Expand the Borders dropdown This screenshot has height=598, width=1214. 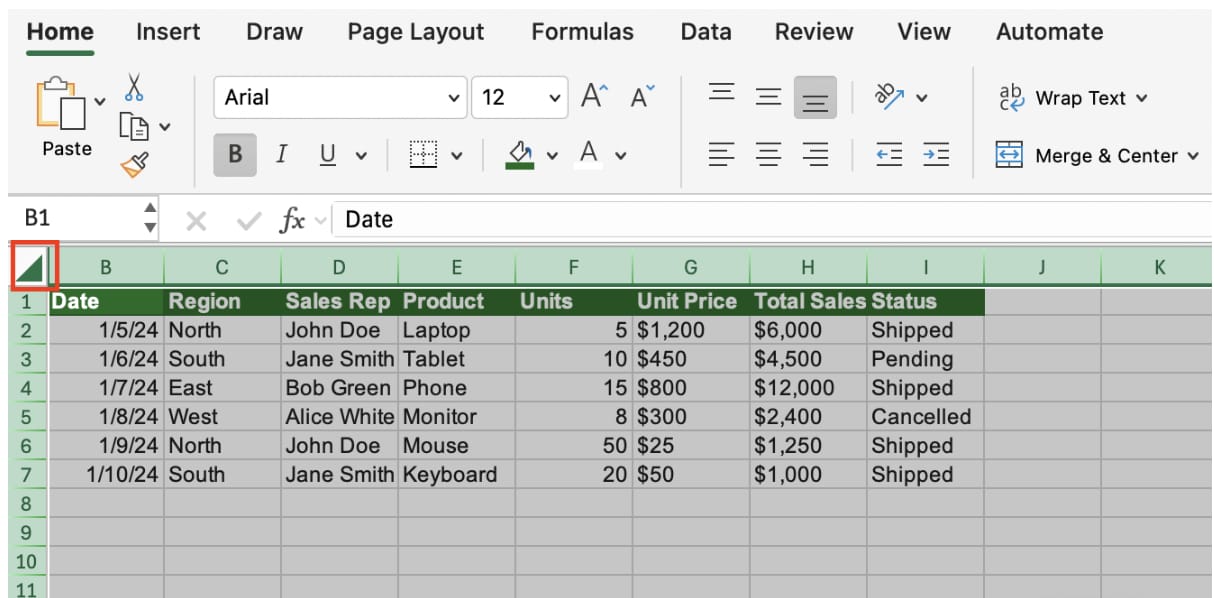coord(455,153)
